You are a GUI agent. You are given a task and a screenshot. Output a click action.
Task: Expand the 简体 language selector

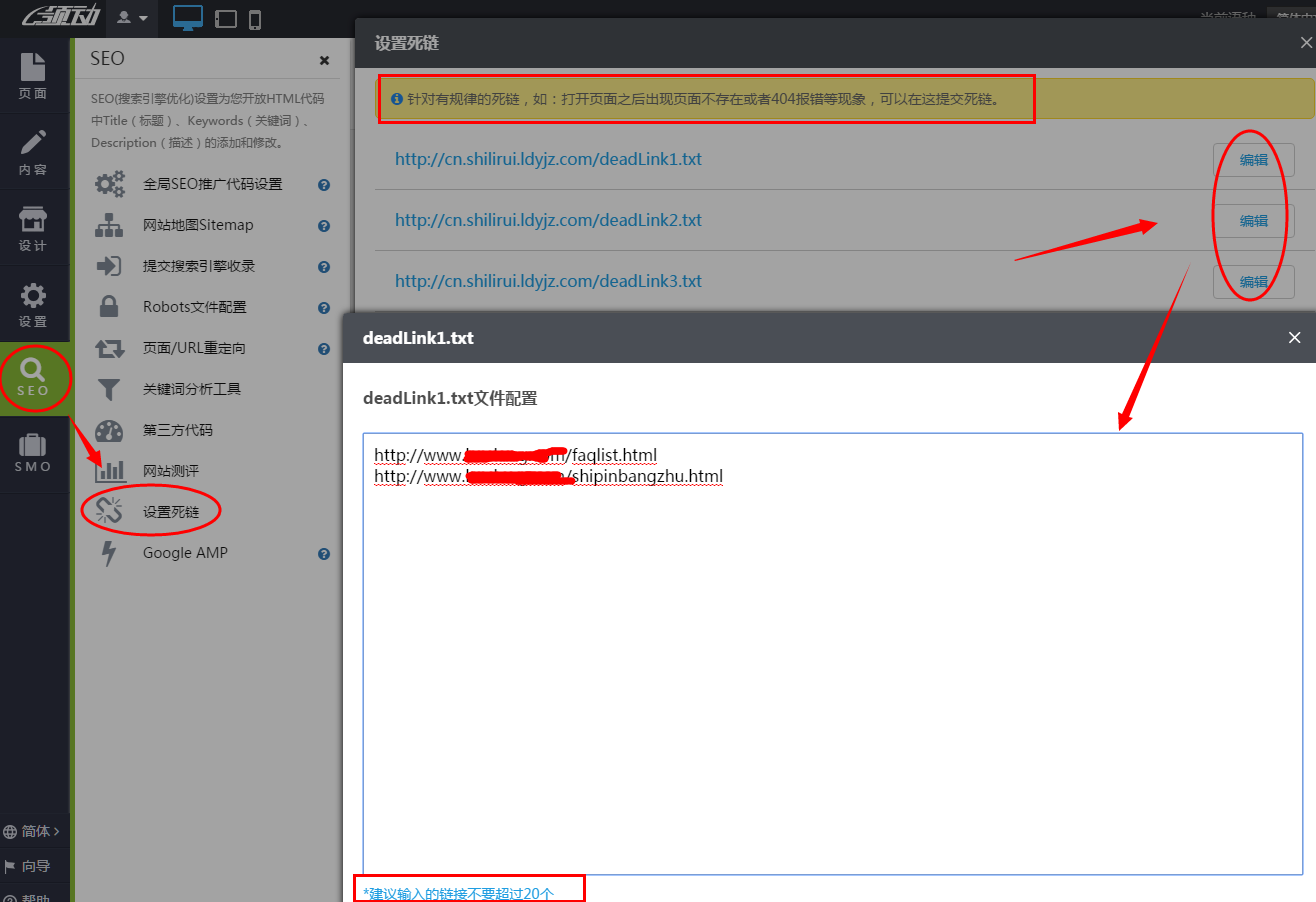click(x=34, y=831)
